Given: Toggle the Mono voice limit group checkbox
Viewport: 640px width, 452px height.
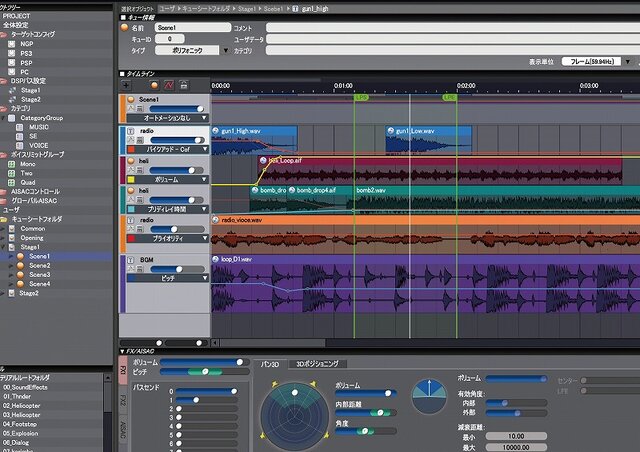Looking at the screenshot, I should point(11,164).
